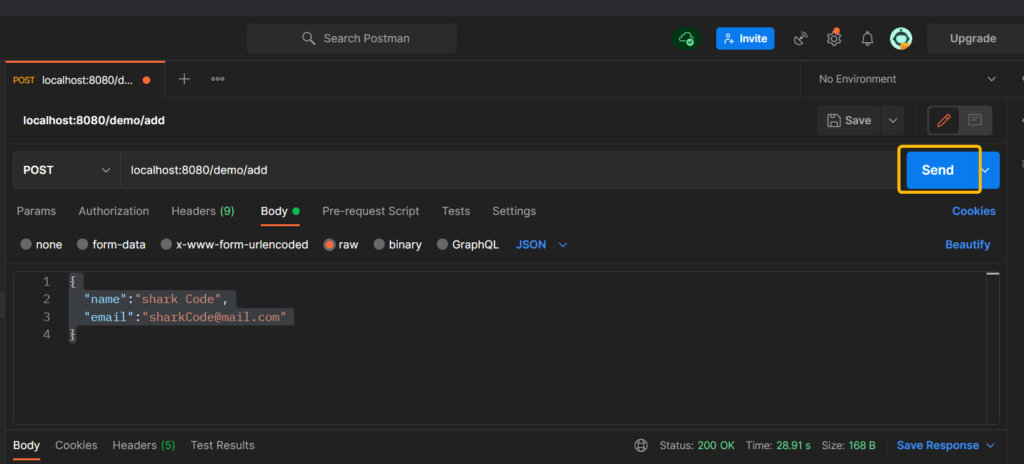Expand the Send options arrow

(987, 170)
